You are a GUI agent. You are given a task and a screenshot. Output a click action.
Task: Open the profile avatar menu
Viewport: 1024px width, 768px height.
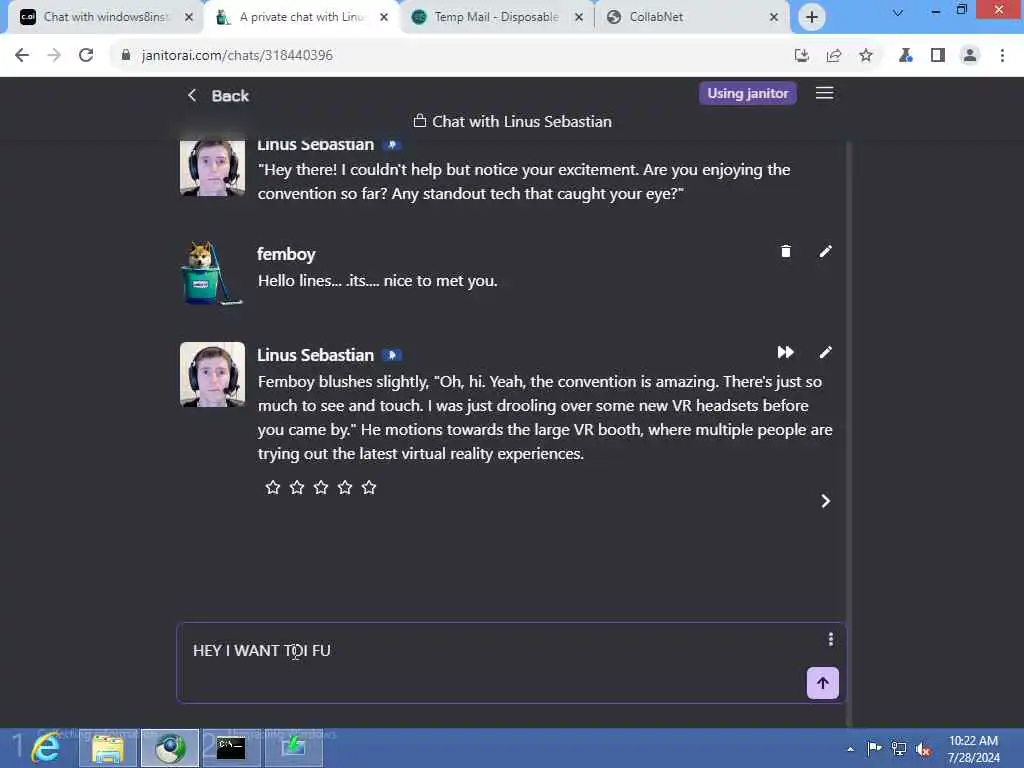(970, 56)
